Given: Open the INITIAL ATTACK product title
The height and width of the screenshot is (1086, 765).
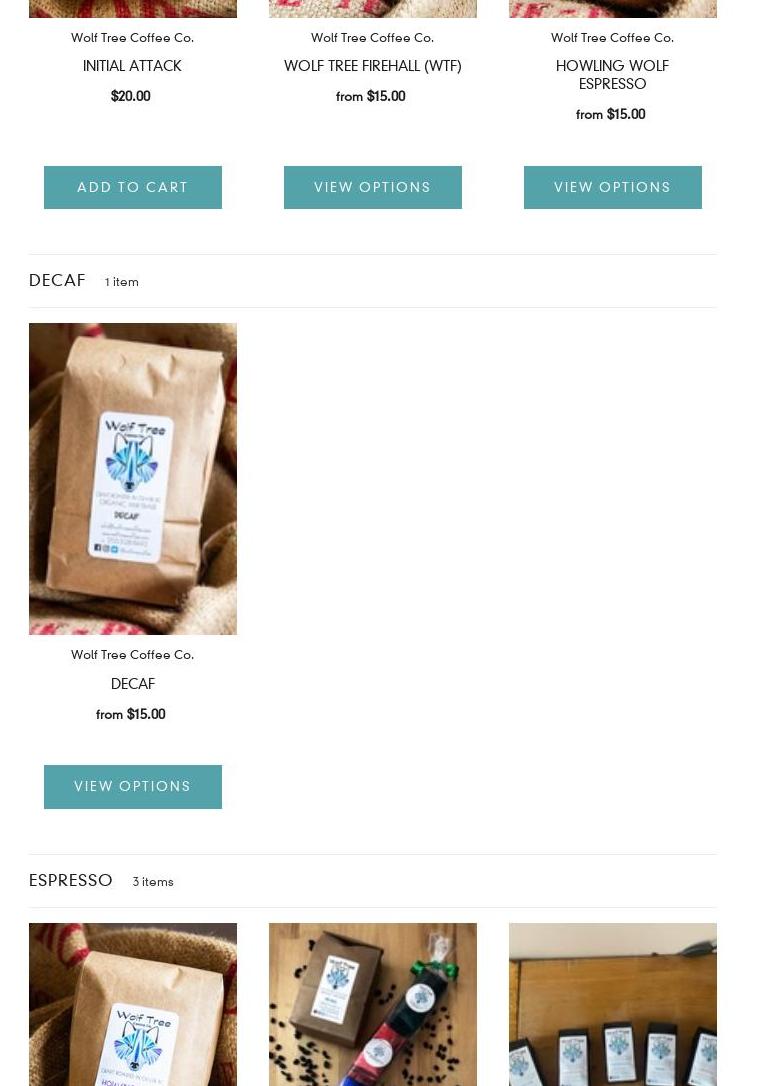Looking at the screenshot, I should [132, 66].
